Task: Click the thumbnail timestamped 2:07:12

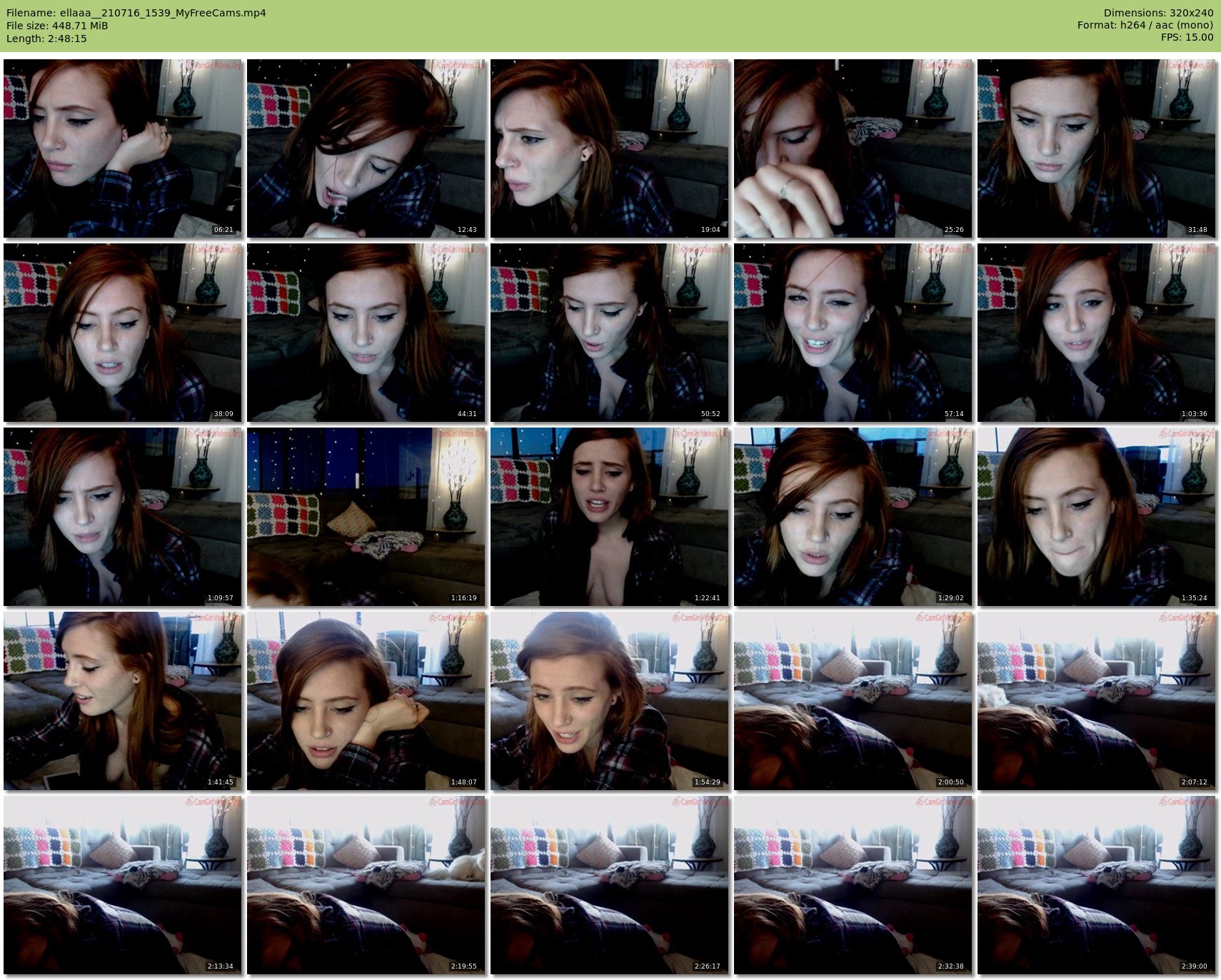Action: [1096, 701]
